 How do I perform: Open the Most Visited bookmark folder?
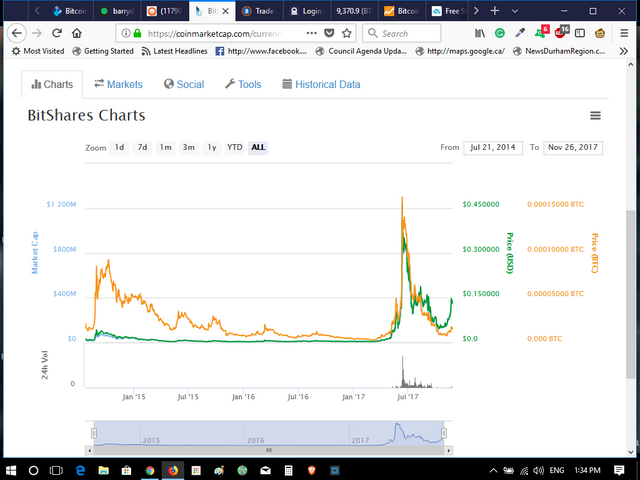click(x=38, y=51)
